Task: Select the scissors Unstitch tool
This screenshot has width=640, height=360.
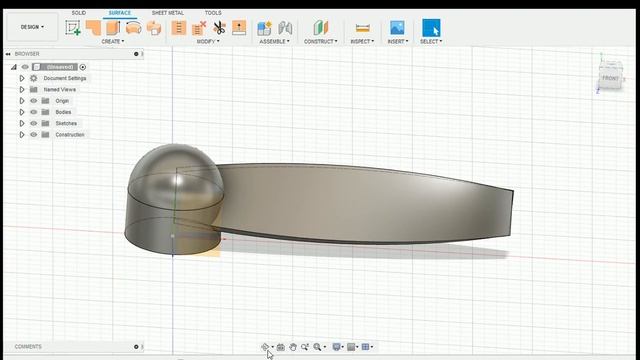Action: 219,28
